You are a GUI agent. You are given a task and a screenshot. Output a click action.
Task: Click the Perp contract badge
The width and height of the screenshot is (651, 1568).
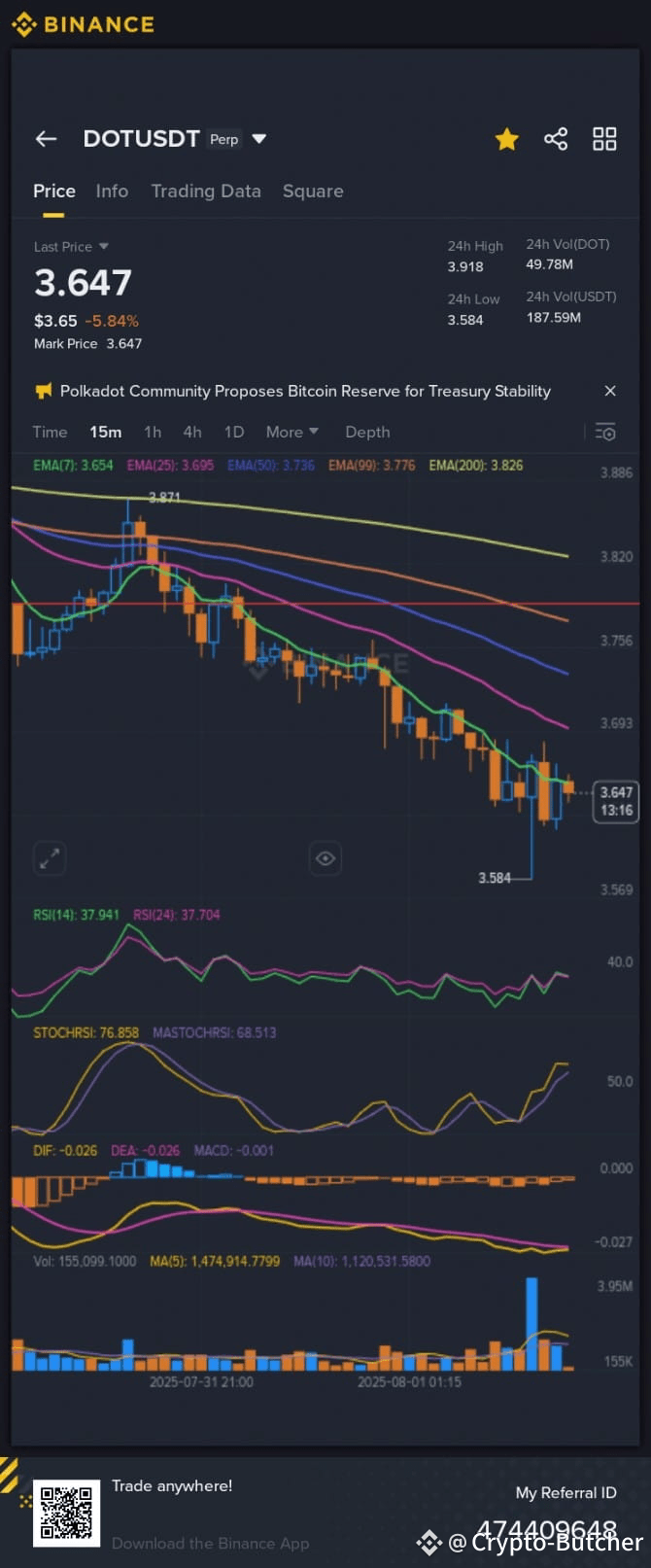223,139
